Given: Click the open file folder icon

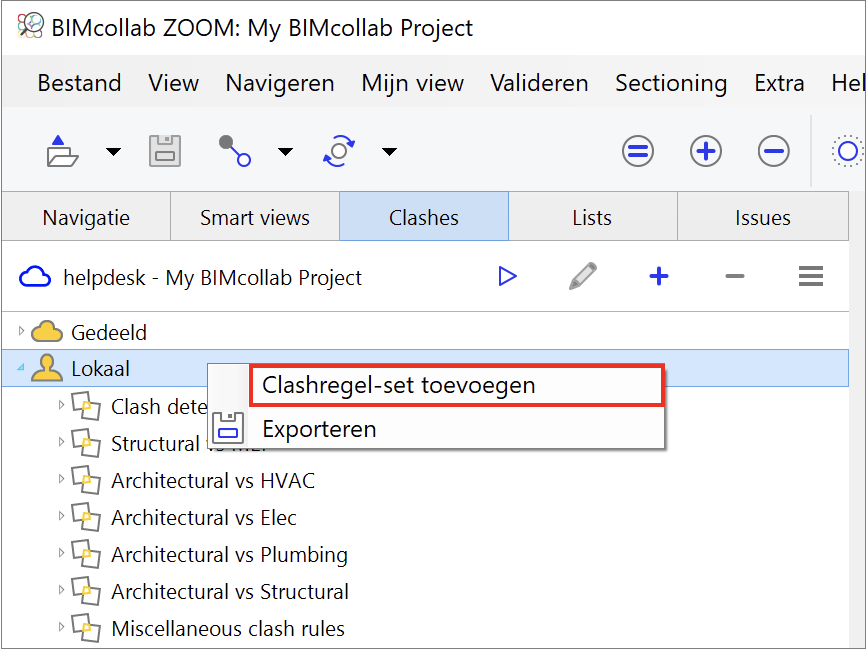Looking at the screenshot, I should (62, 152).
